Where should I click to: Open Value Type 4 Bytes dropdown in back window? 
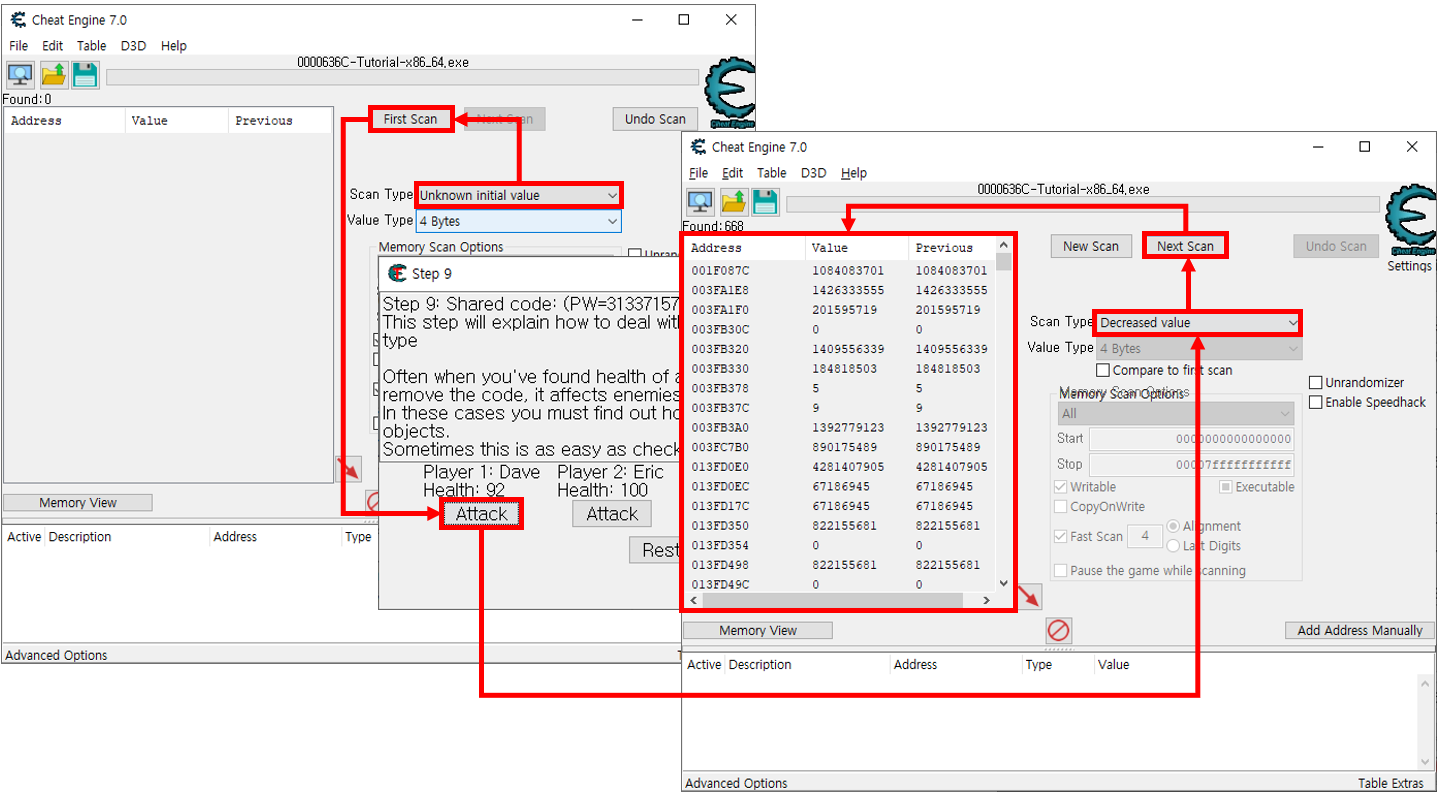point(519,221)
